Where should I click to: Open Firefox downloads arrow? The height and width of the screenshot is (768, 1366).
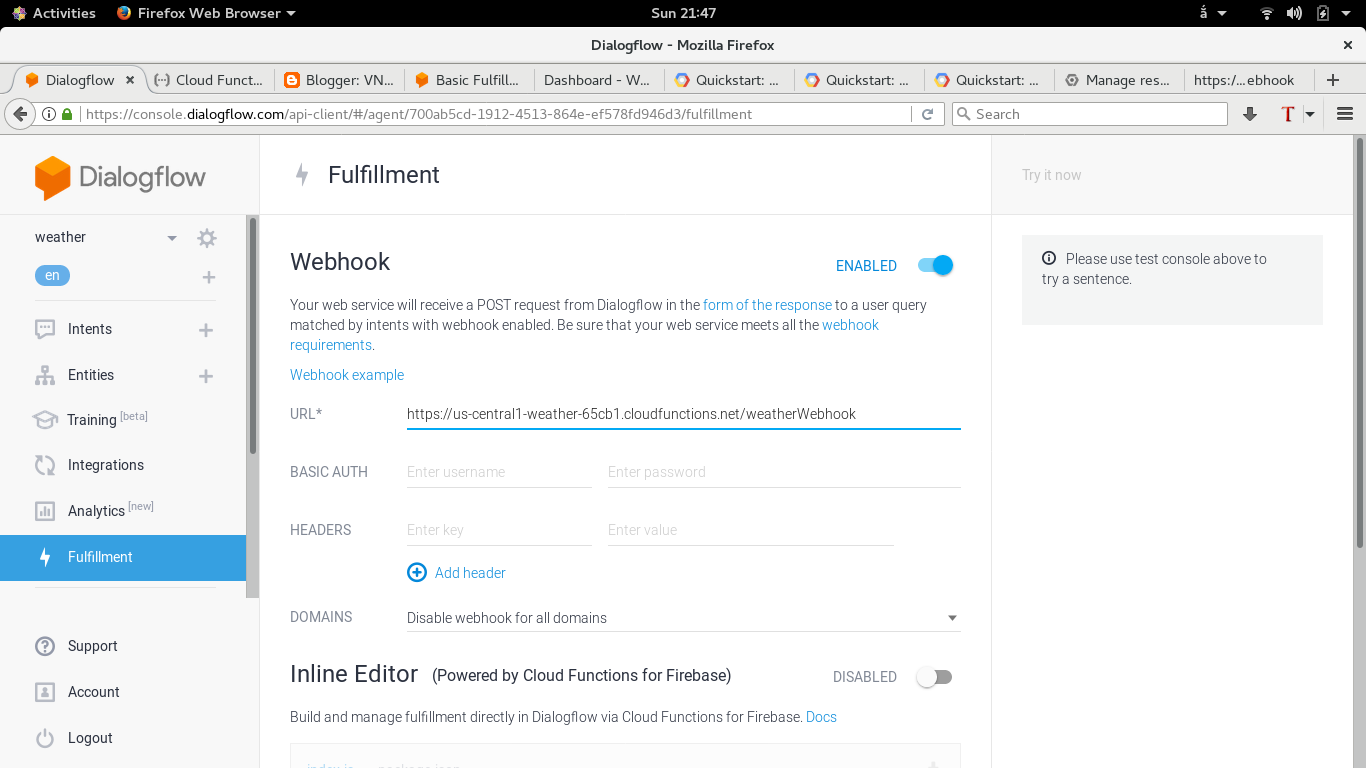pos(1249,114)
